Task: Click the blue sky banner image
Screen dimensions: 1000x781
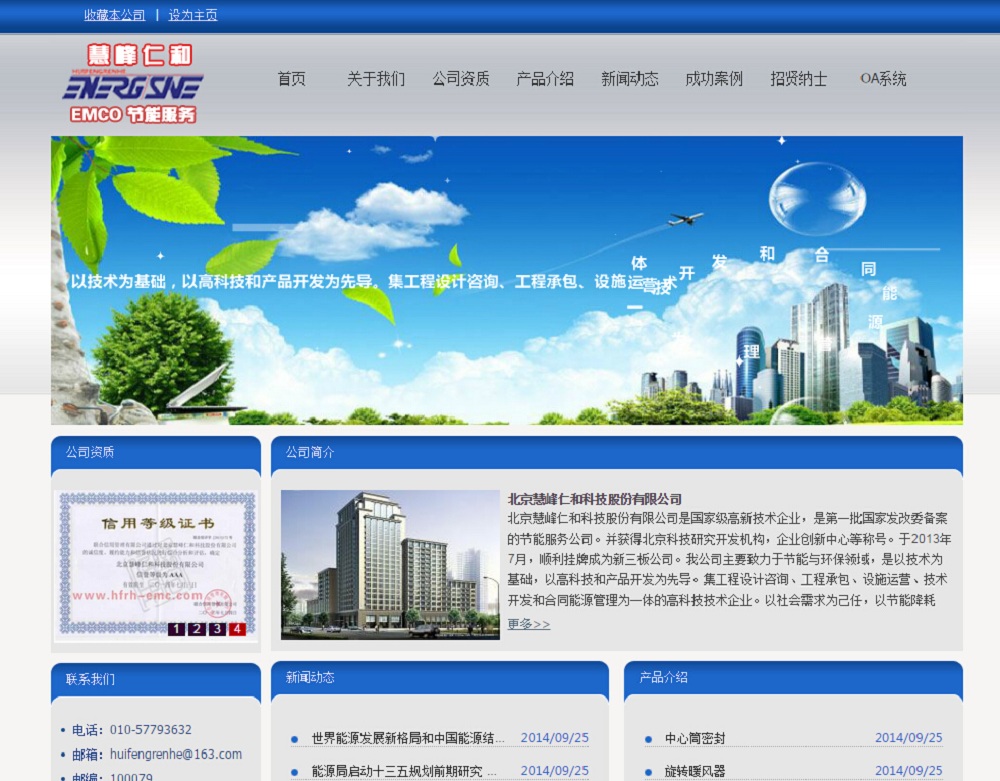Action: [x=507, y=281]
